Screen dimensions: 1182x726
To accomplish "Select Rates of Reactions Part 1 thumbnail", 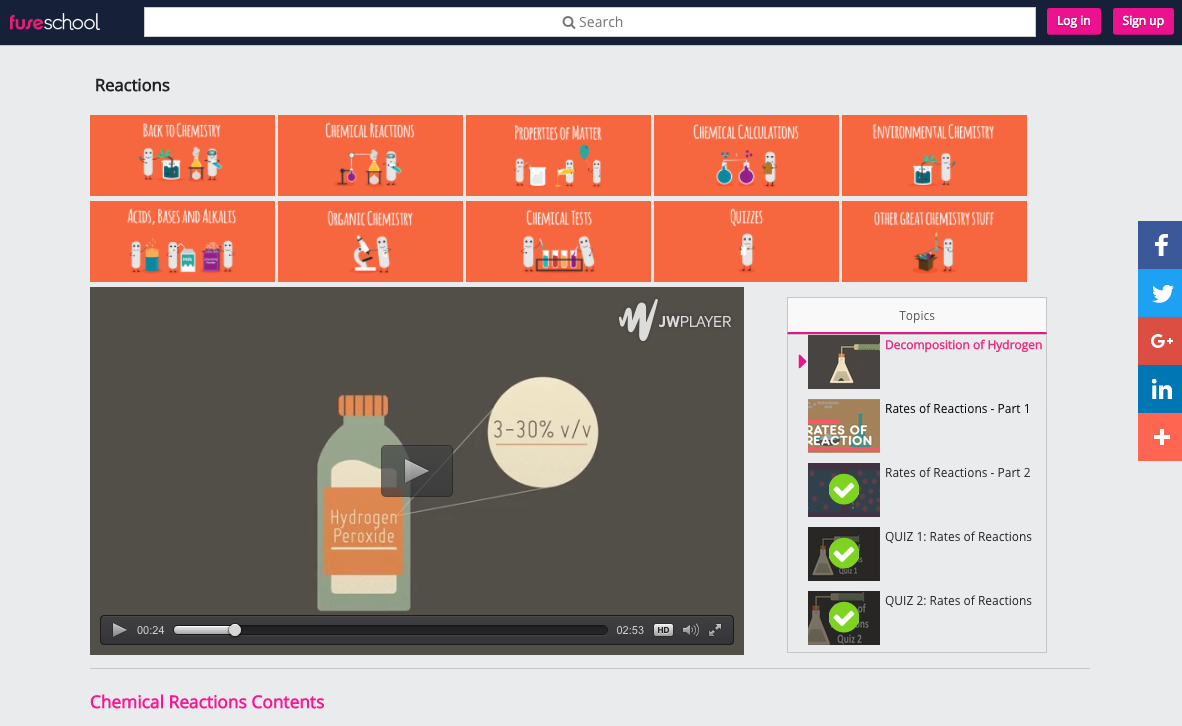I will click(844, 425).
